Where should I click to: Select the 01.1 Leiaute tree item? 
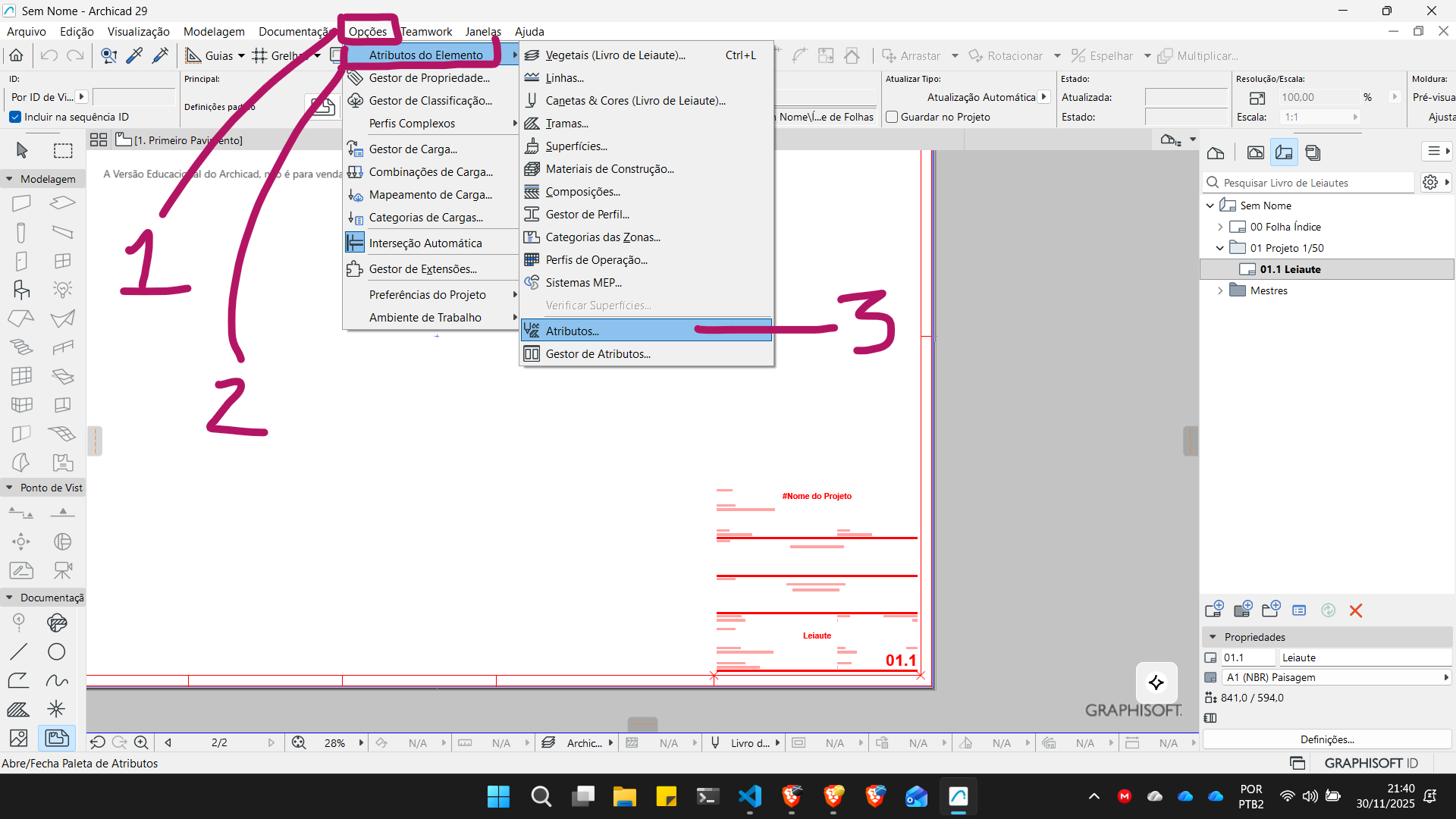[1290, 269]
